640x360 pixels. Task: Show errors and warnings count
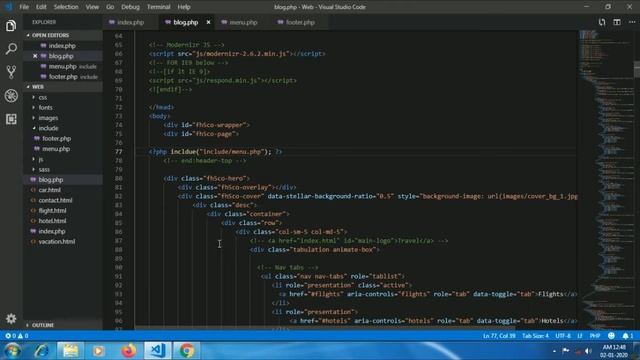[16, 336]
